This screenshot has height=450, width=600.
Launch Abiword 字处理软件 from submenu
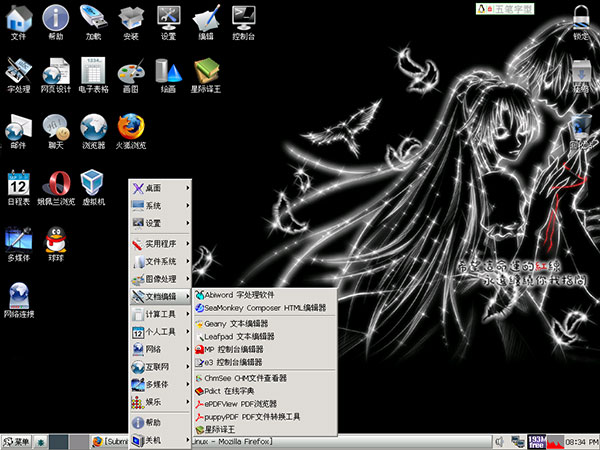click(x=265, y=295)
